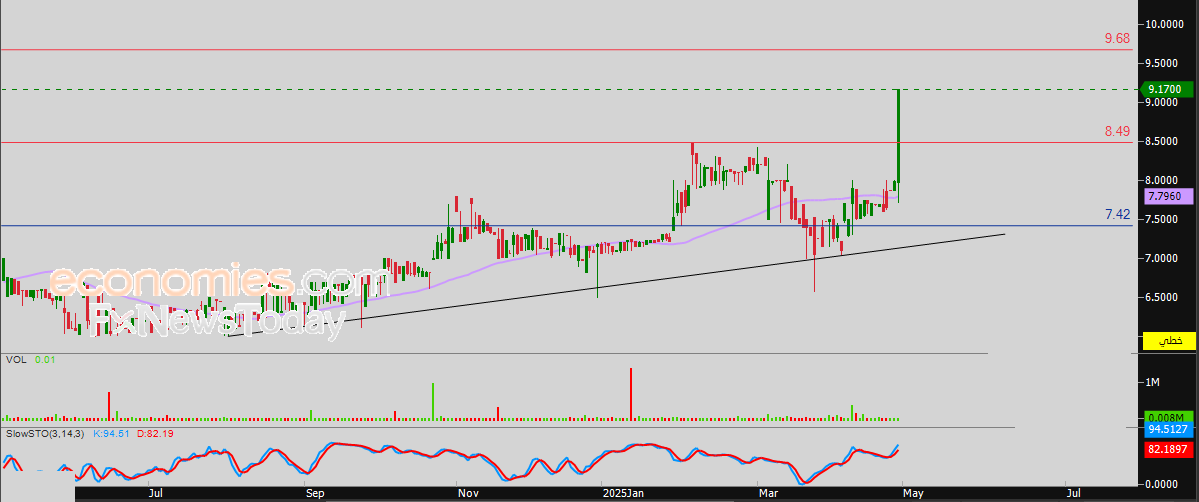1199x502 pixels.
Task: Click the K:94.51 stochastic value
Action: [112, 434]
